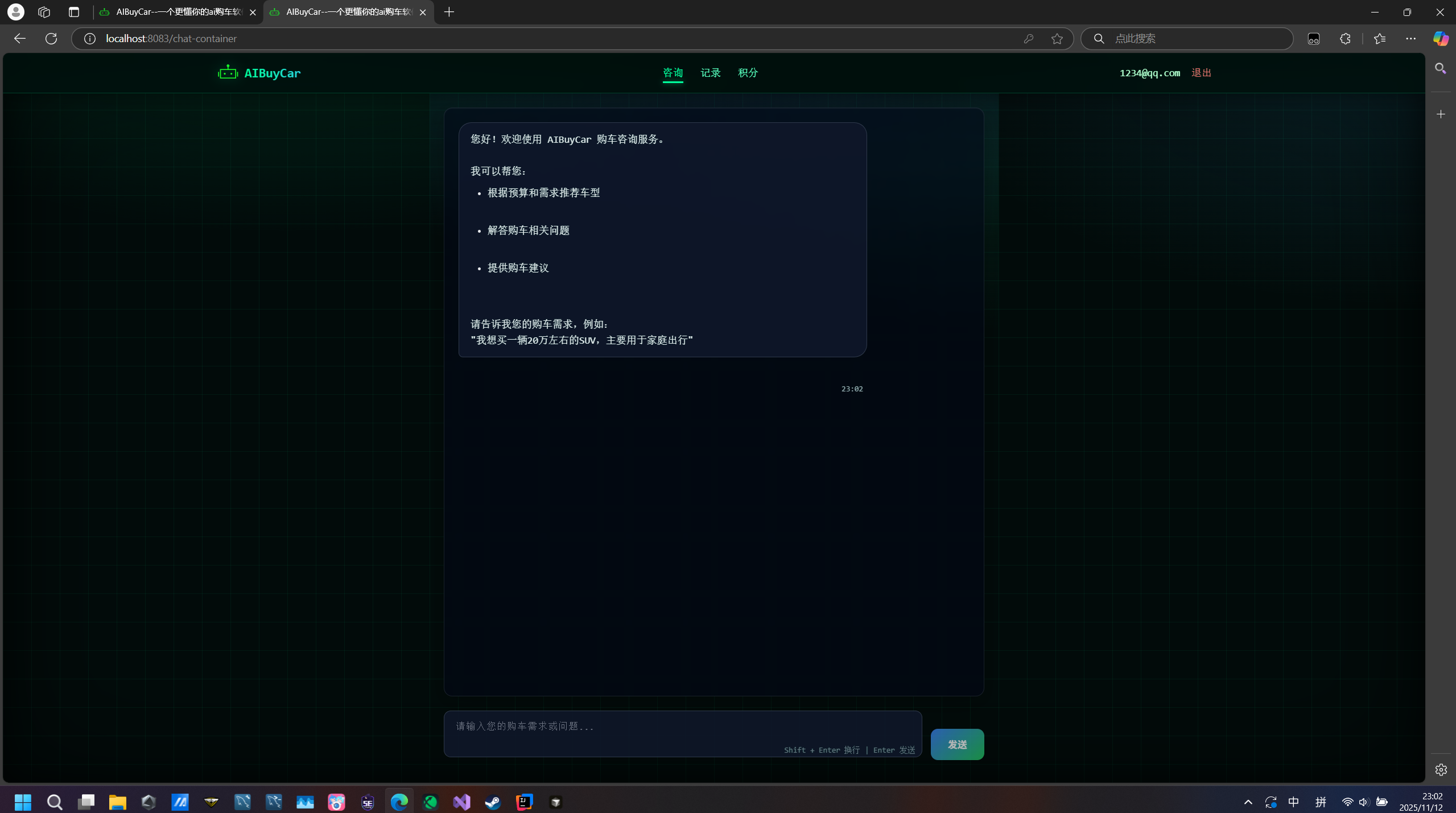Viewport: 1456px width, 813px height.
Task: Click the AIBuyCar robot logo icon
Action: (x=228, y=72)
